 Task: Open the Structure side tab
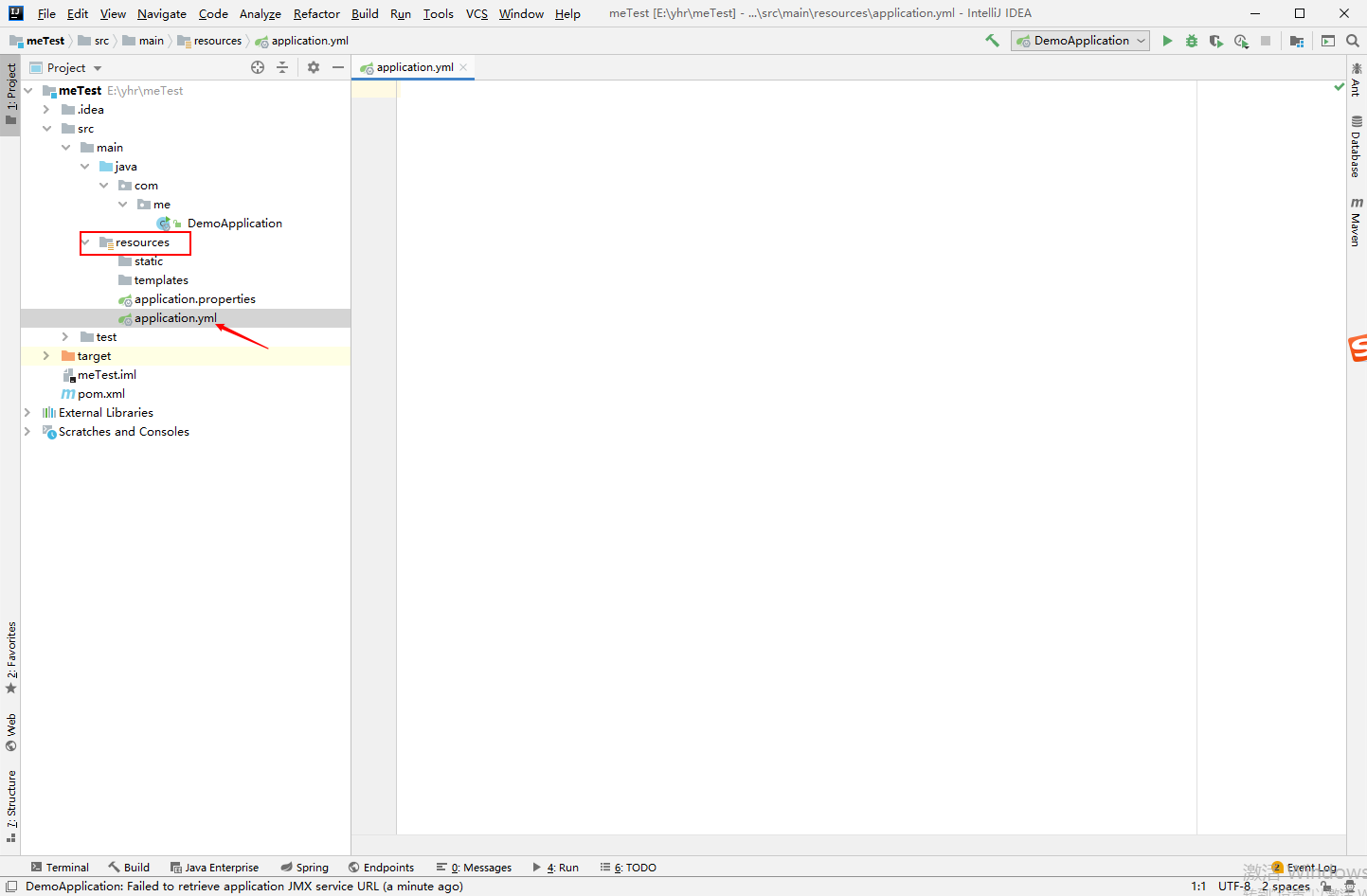tap(10, 806)
